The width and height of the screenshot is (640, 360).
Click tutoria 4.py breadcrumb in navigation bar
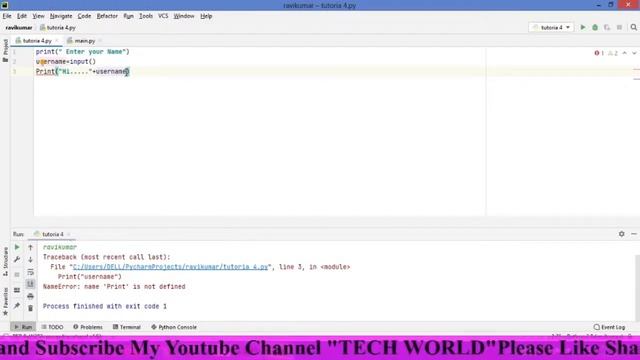tap(58, 28)
